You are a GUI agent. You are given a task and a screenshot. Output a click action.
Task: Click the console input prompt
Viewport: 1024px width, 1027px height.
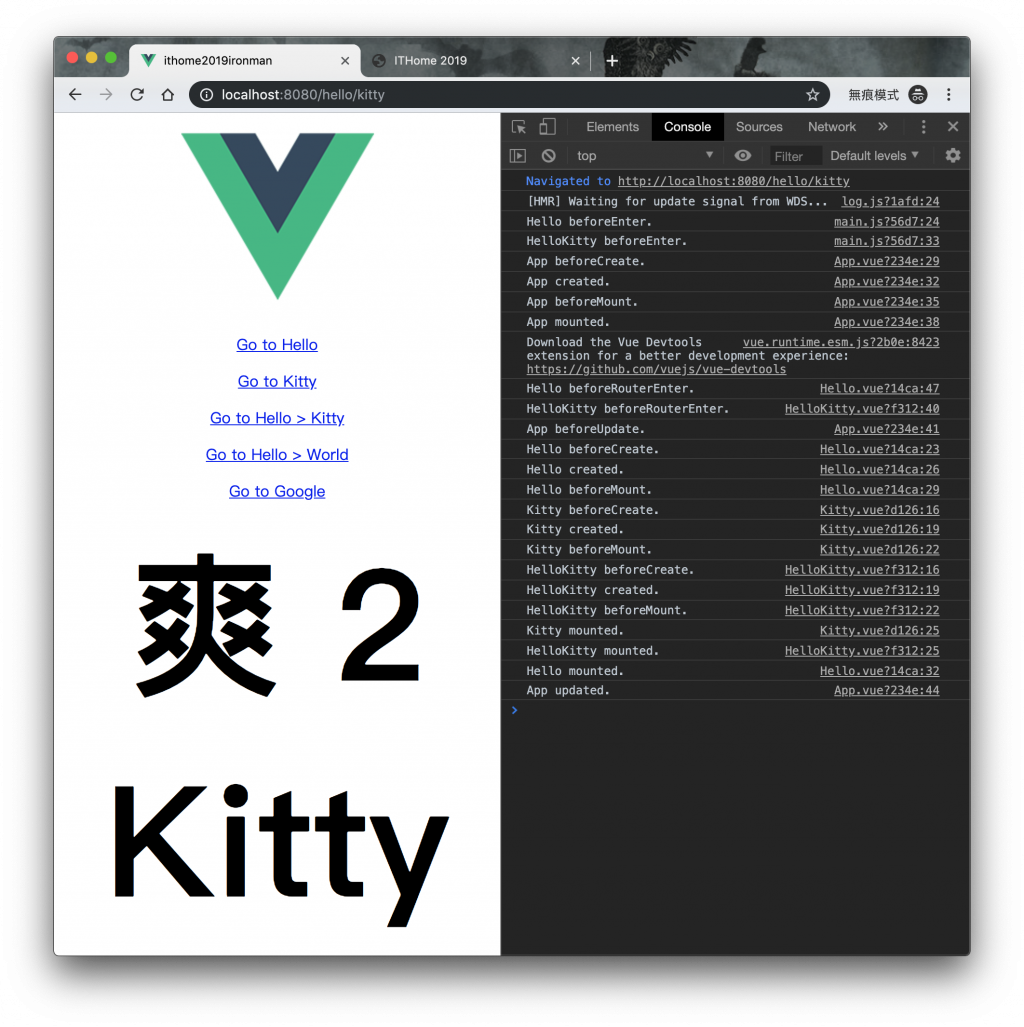[x=735, y=711]
